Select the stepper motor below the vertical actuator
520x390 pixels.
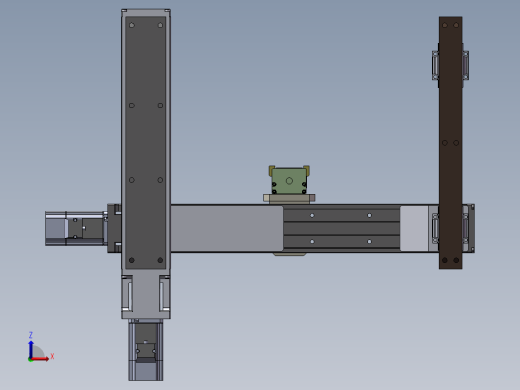146,350
